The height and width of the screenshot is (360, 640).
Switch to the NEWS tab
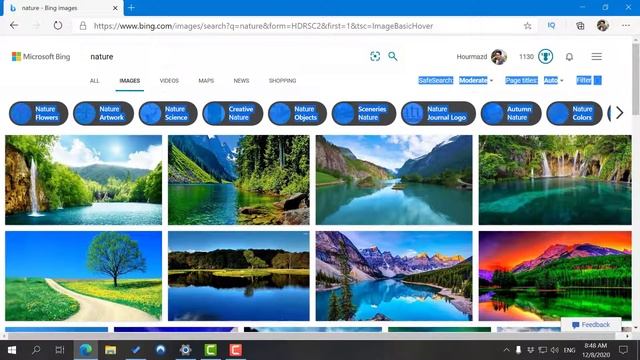(241, 81)
